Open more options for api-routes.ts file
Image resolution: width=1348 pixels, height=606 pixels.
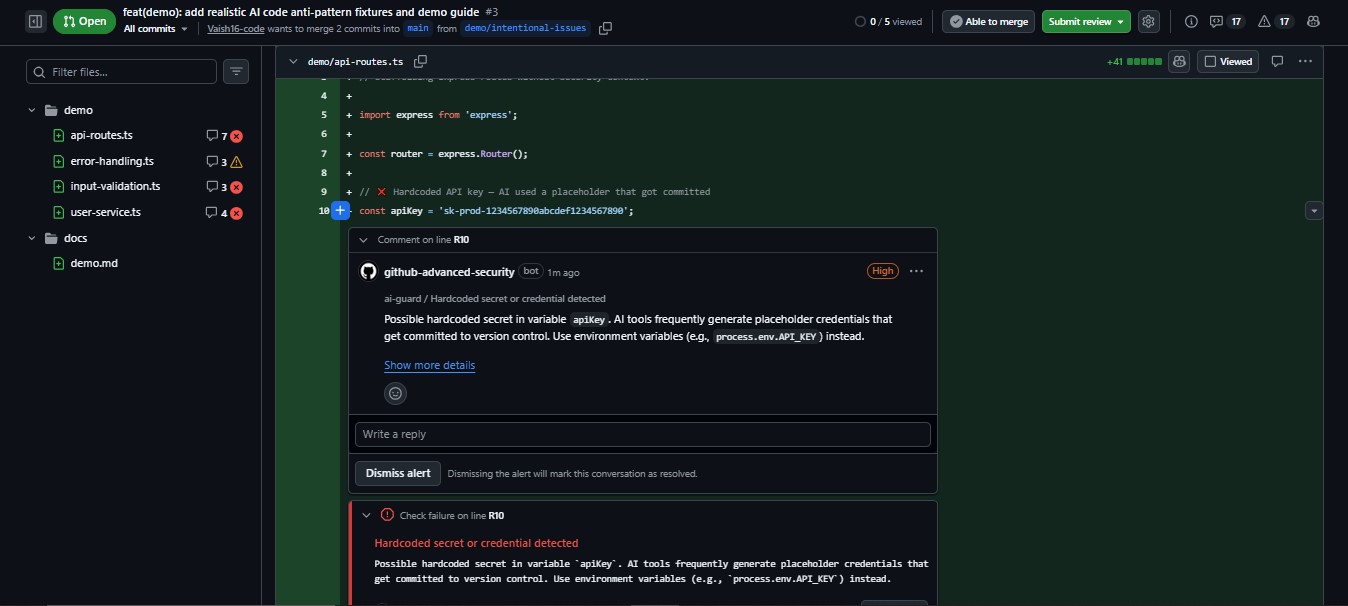tap(1305, 61)
